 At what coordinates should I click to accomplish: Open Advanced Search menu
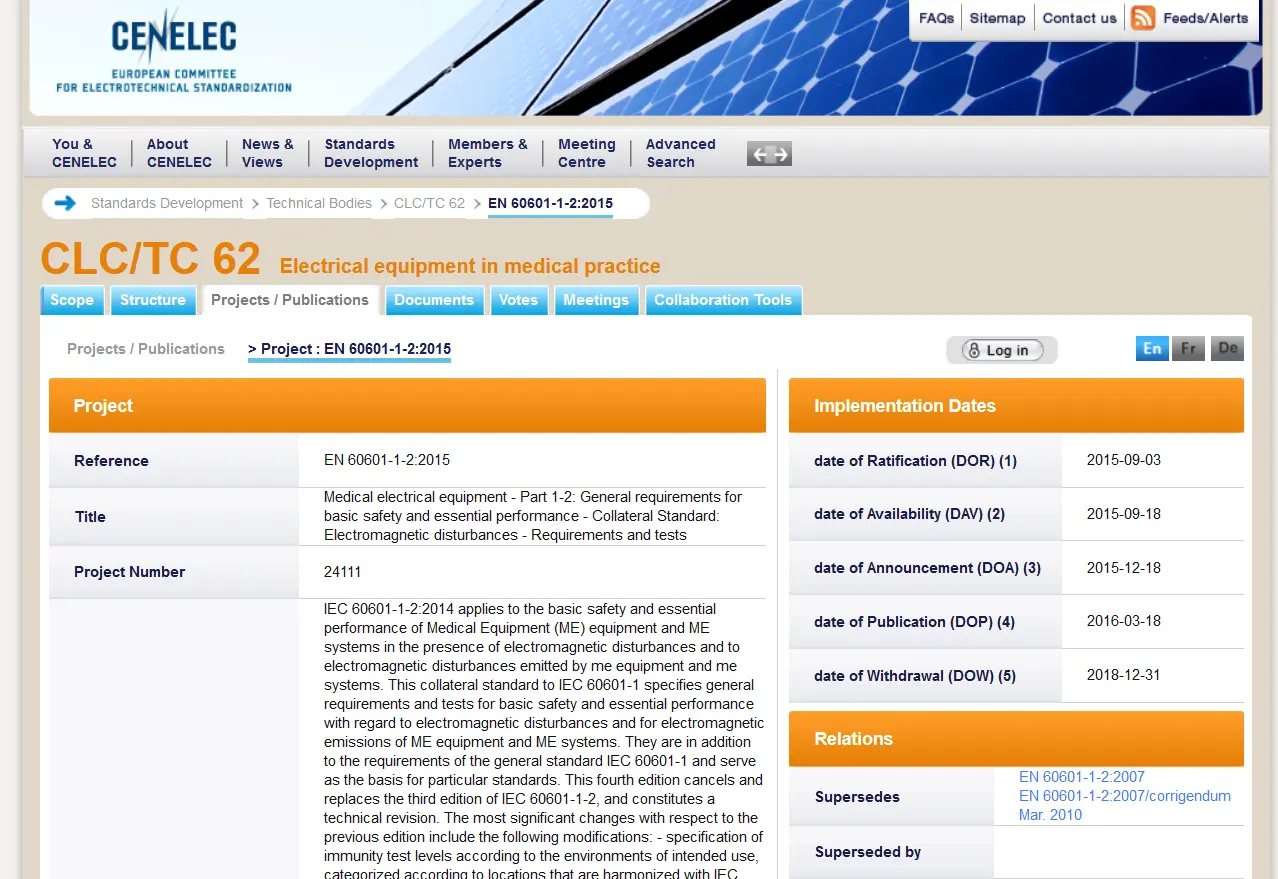pyautogui.click(x=681, y=153)
